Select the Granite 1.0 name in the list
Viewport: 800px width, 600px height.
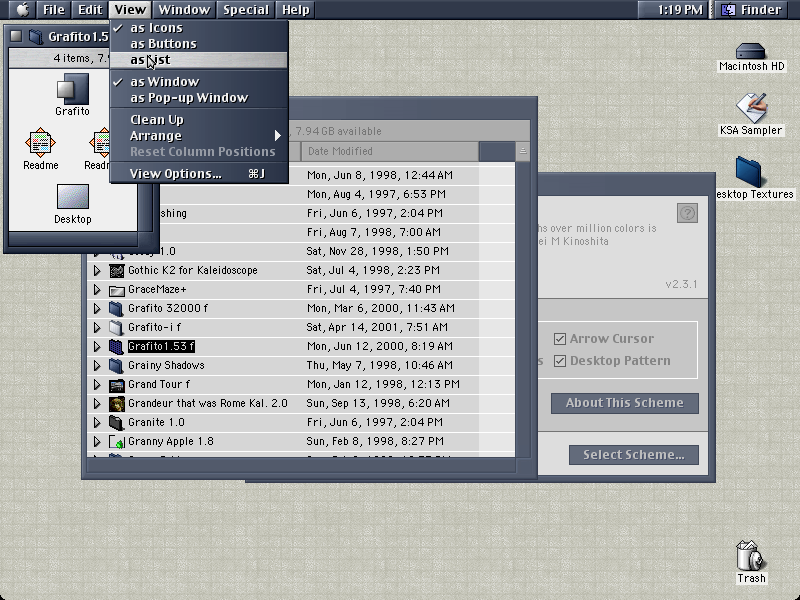pyautogui.click(x=156, y=422)
